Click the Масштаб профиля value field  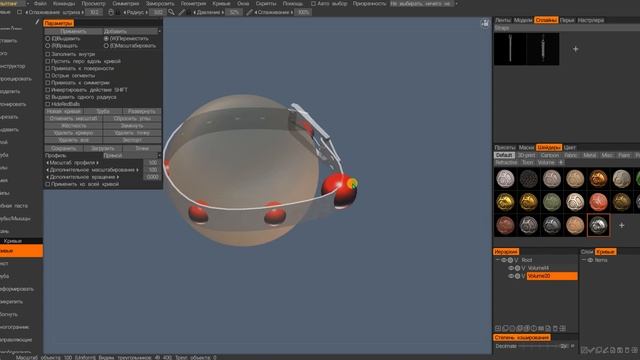click(x=153, y=162)
